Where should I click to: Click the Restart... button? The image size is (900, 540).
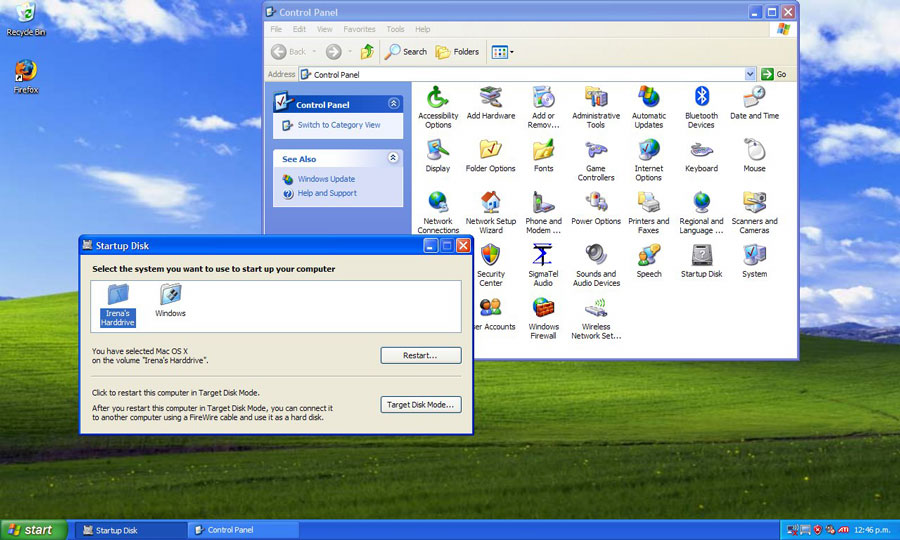pyautogui.click(x=421, y=355)
